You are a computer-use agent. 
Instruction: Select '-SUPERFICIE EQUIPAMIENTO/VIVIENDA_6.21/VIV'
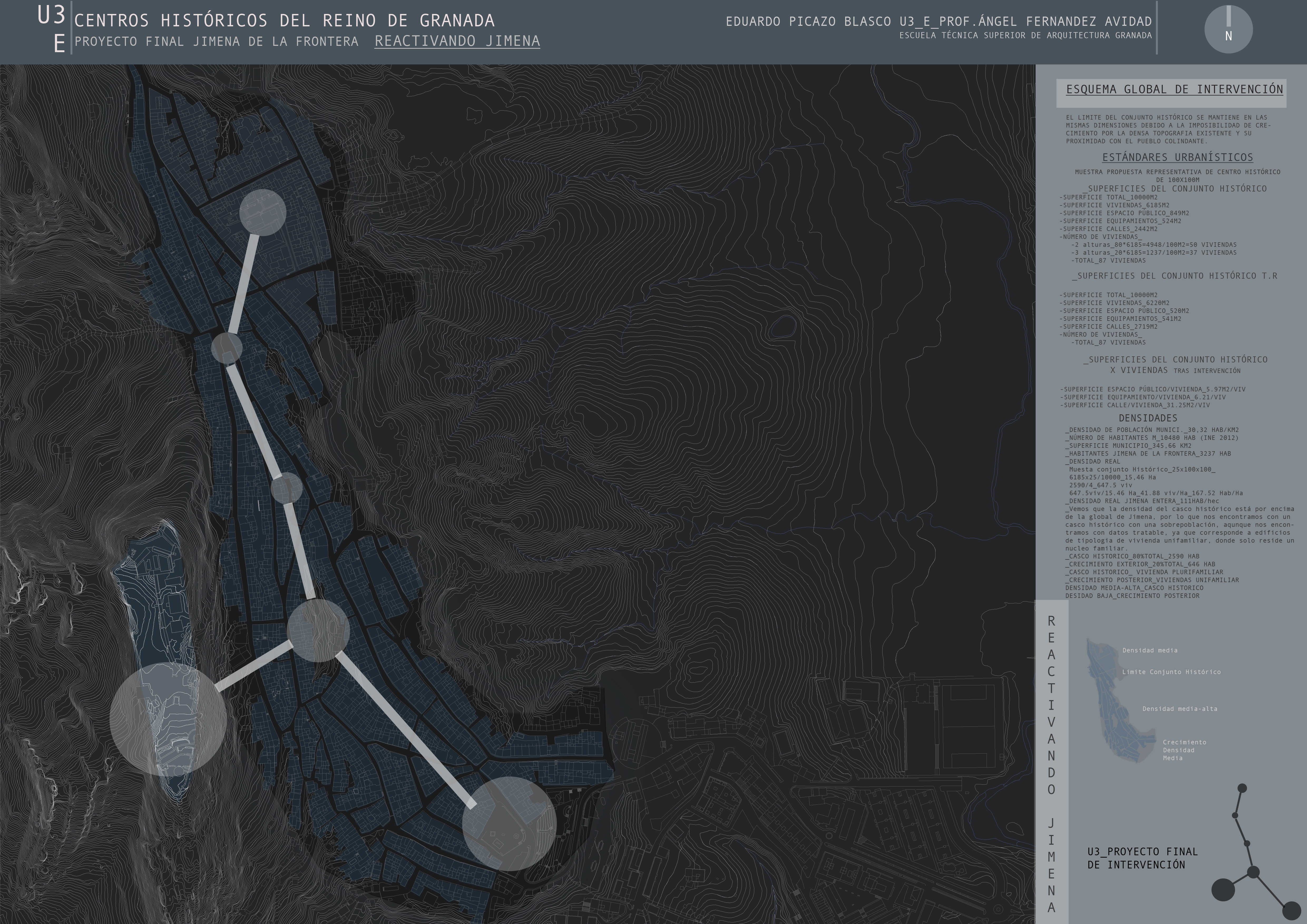tap(1143, 397)
